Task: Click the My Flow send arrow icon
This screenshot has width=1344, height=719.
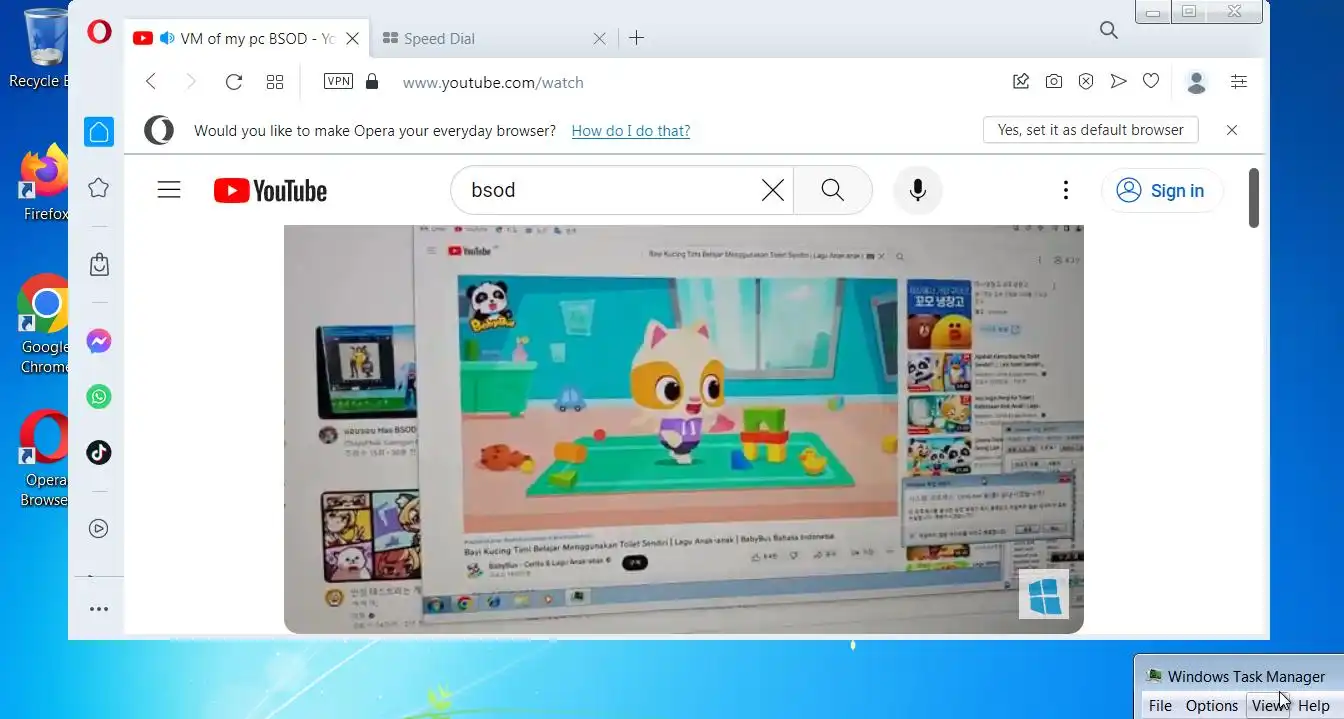Action: pyautogui.click(x=1119, y=81)
